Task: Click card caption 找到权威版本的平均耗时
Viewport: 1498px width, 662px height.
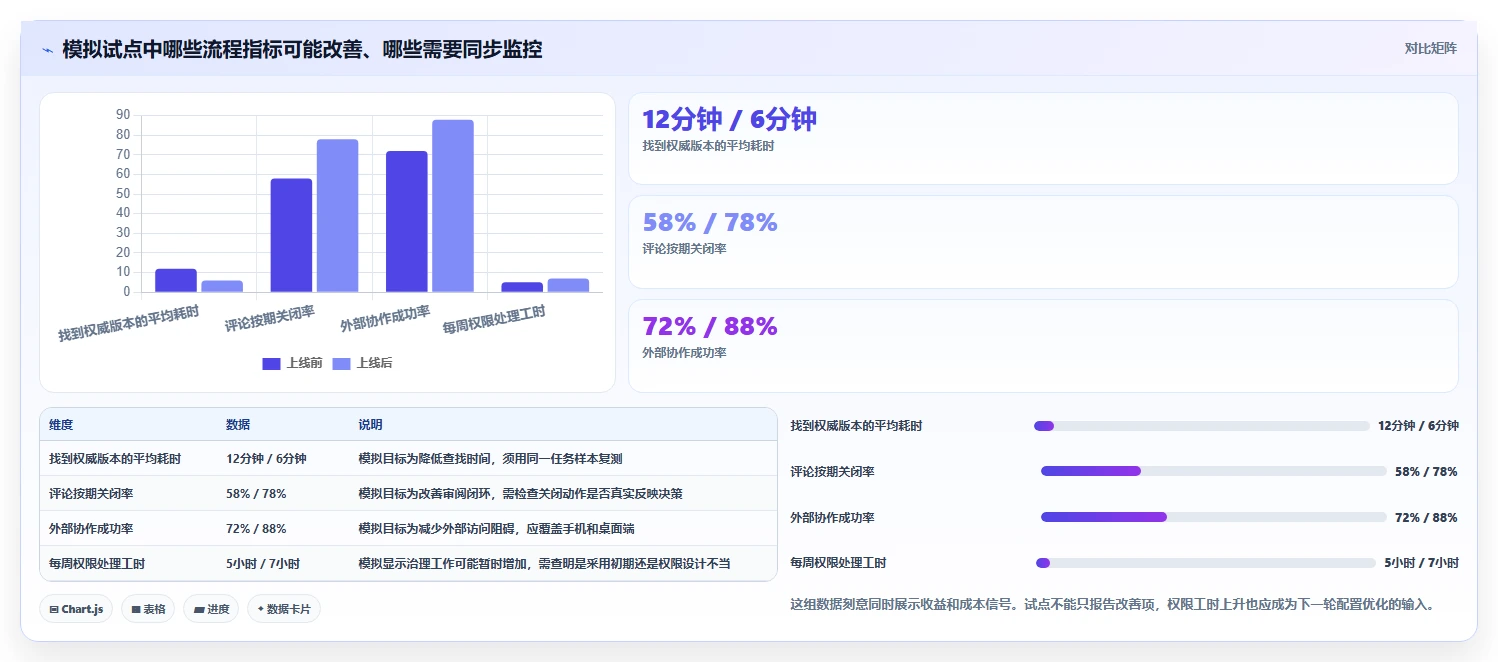Action: pyautogui.click(x=708, y=145)
